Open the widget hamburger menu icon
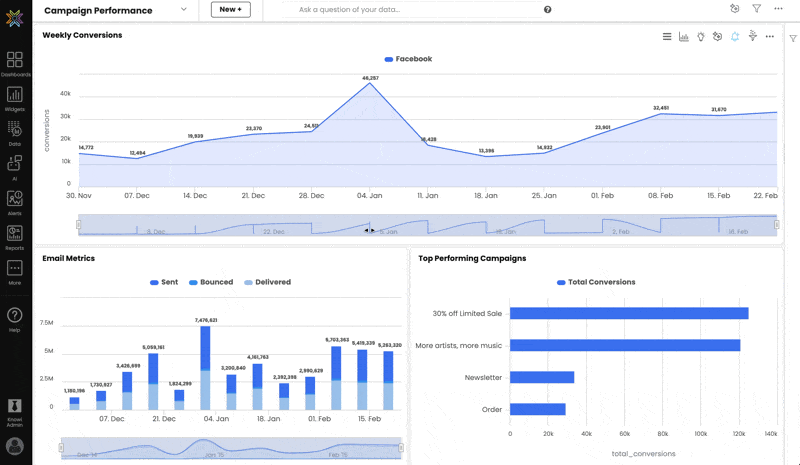Viewport: 800px width, 465px height. [667, 37]
